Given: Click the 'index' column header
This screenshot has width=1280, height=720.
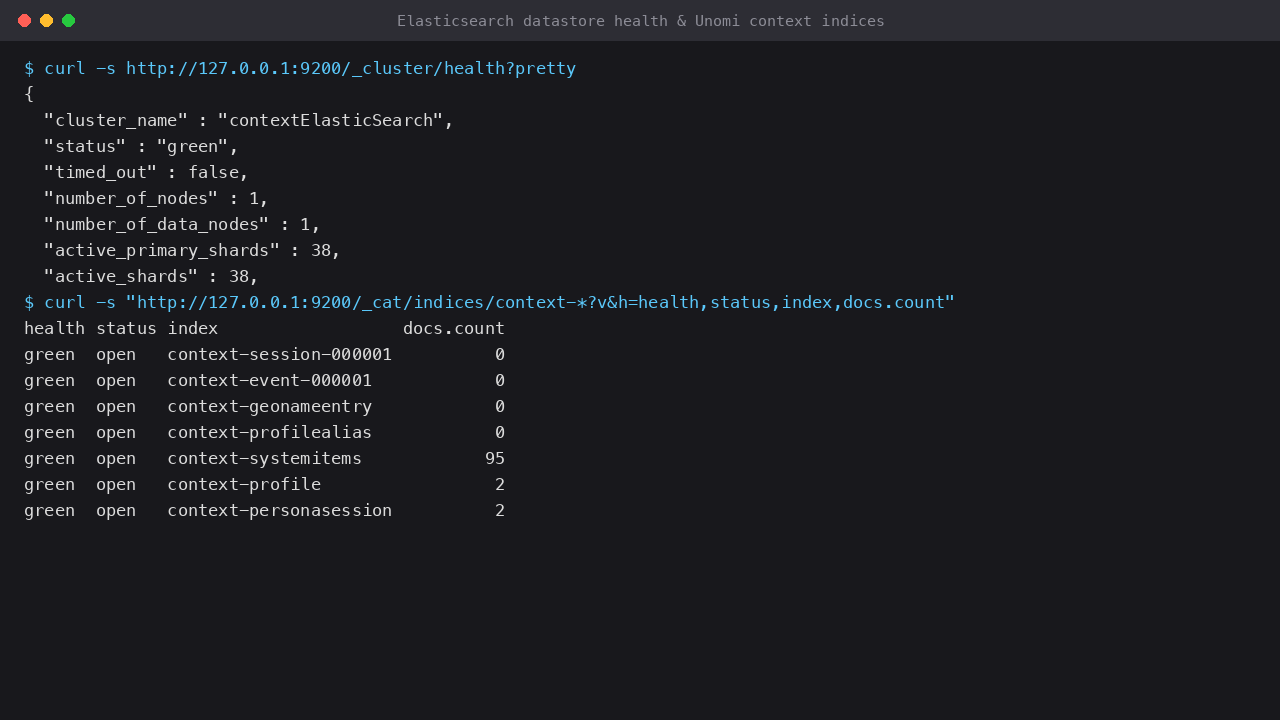Looking at the screenshot, I should [x=193, y=328].
